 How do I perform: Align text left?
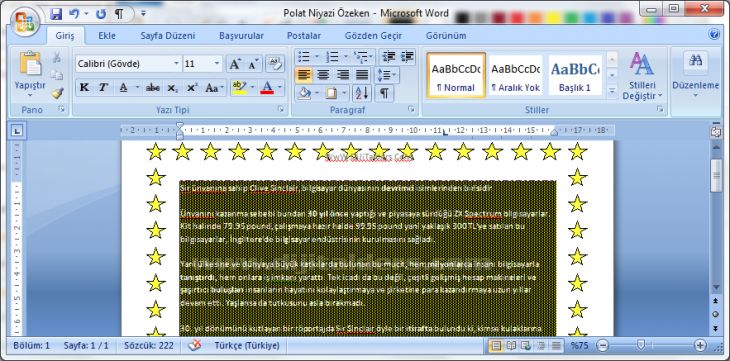click(304, 75)
